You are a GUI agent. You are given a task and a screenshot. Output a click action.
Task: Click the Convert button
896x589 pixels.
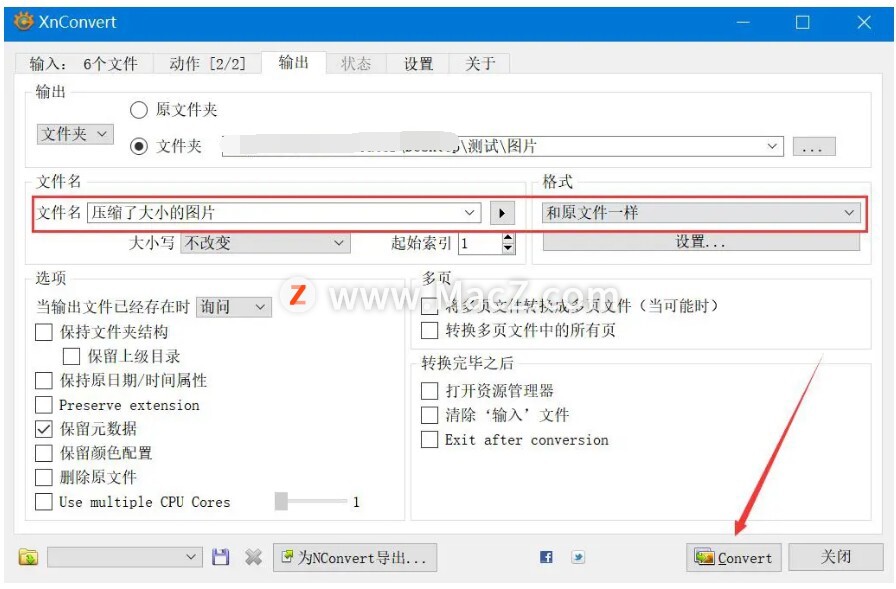click(x=734, y=557)
